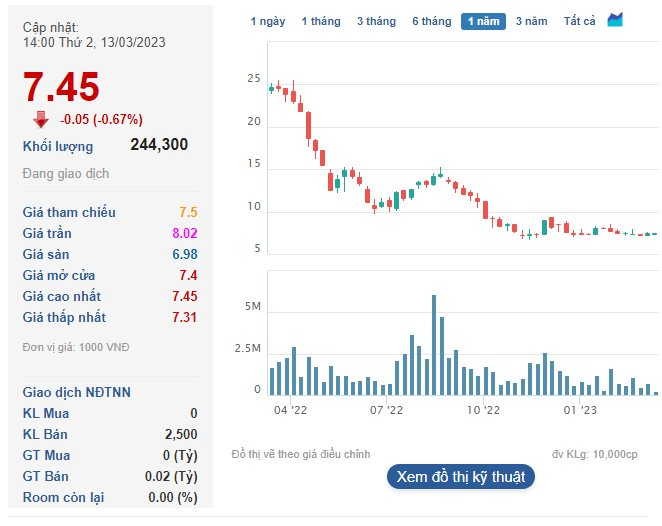Click the 07 '22 axis marker
This screenshot has height=526, width=662.
tap(386, 409)
